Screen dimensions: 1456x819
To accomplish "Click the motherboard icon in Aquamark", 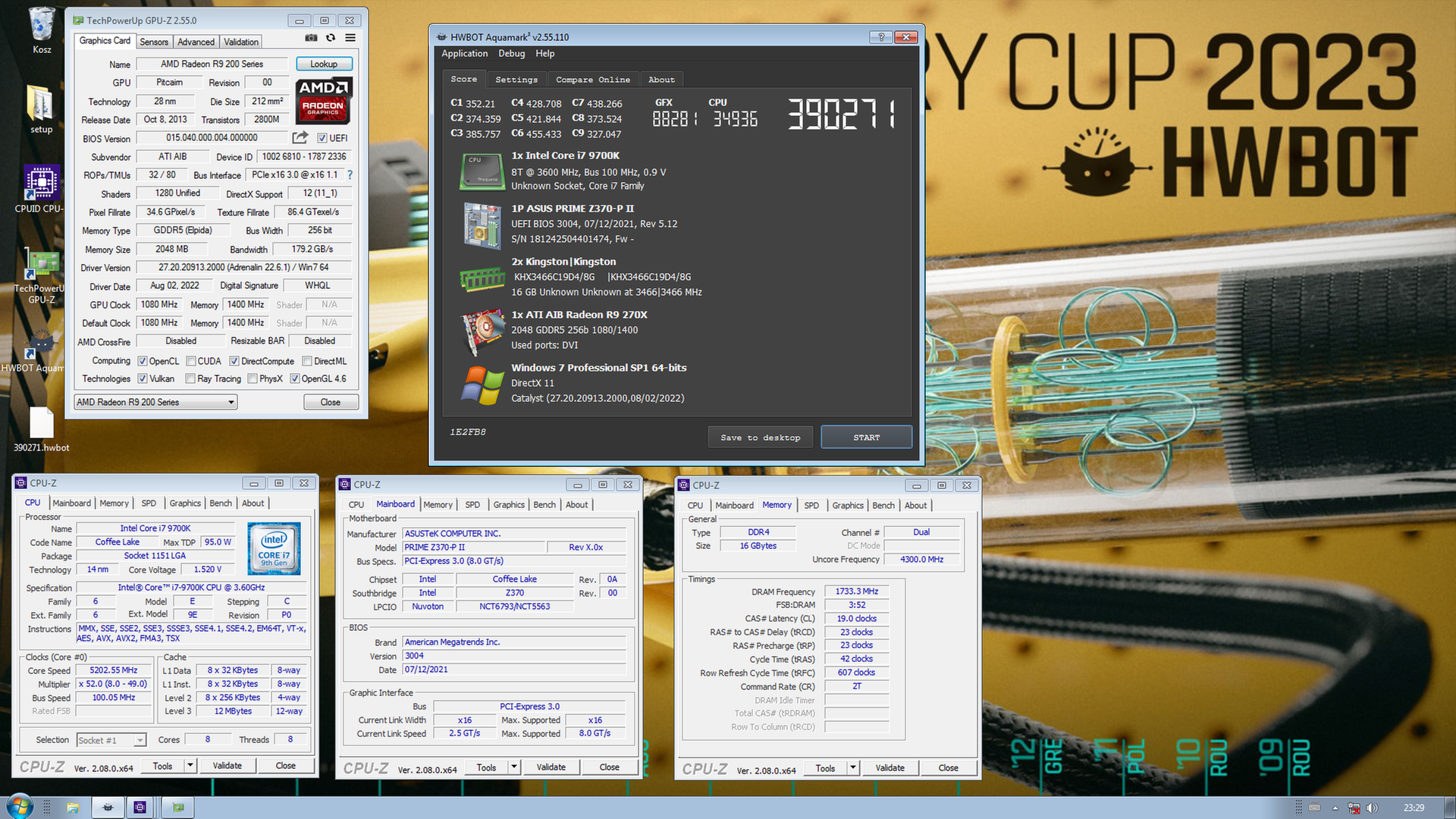I will tap(483, 225).
